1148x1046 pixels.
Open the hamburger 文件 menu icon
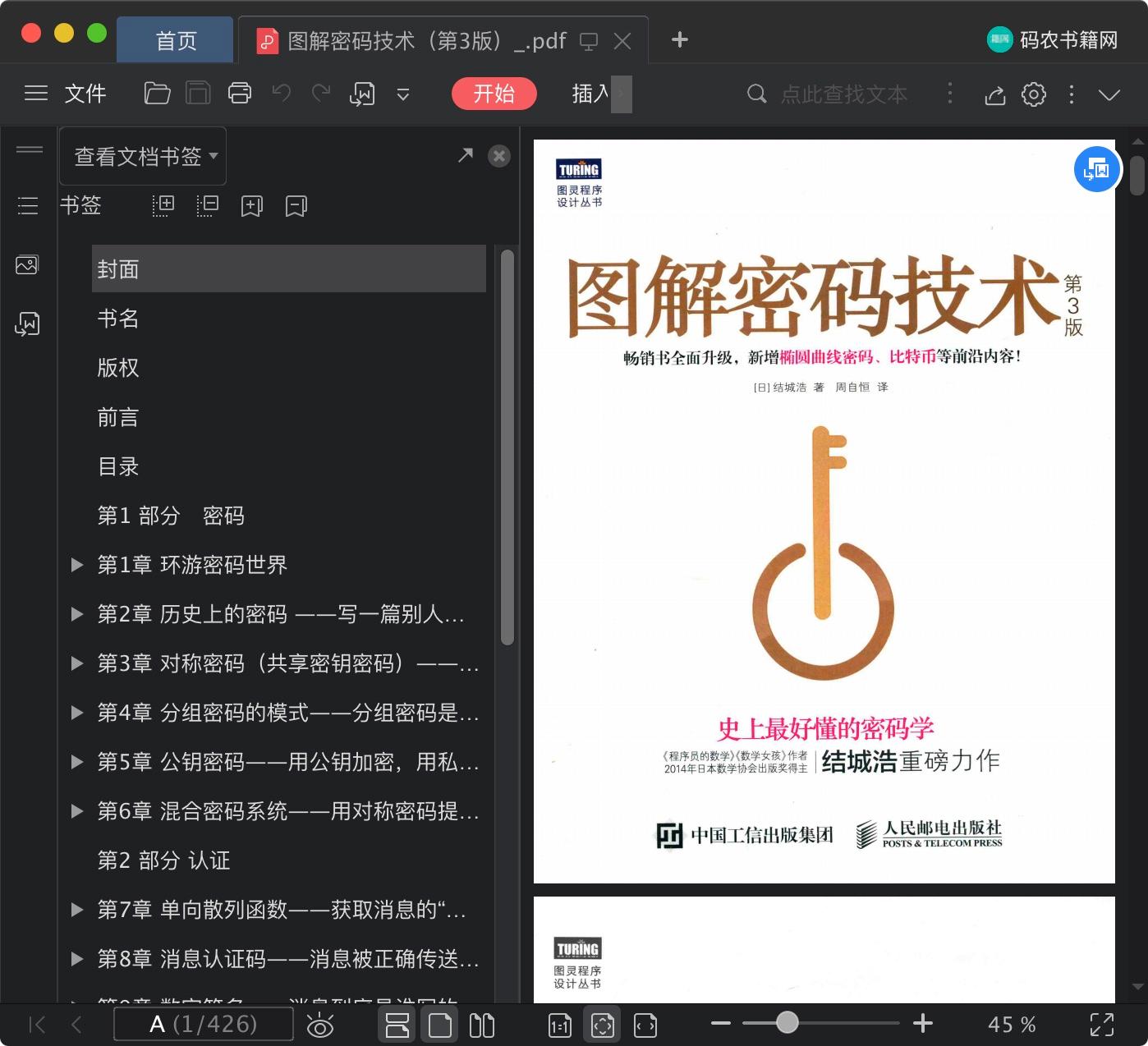tap(36, 94)
